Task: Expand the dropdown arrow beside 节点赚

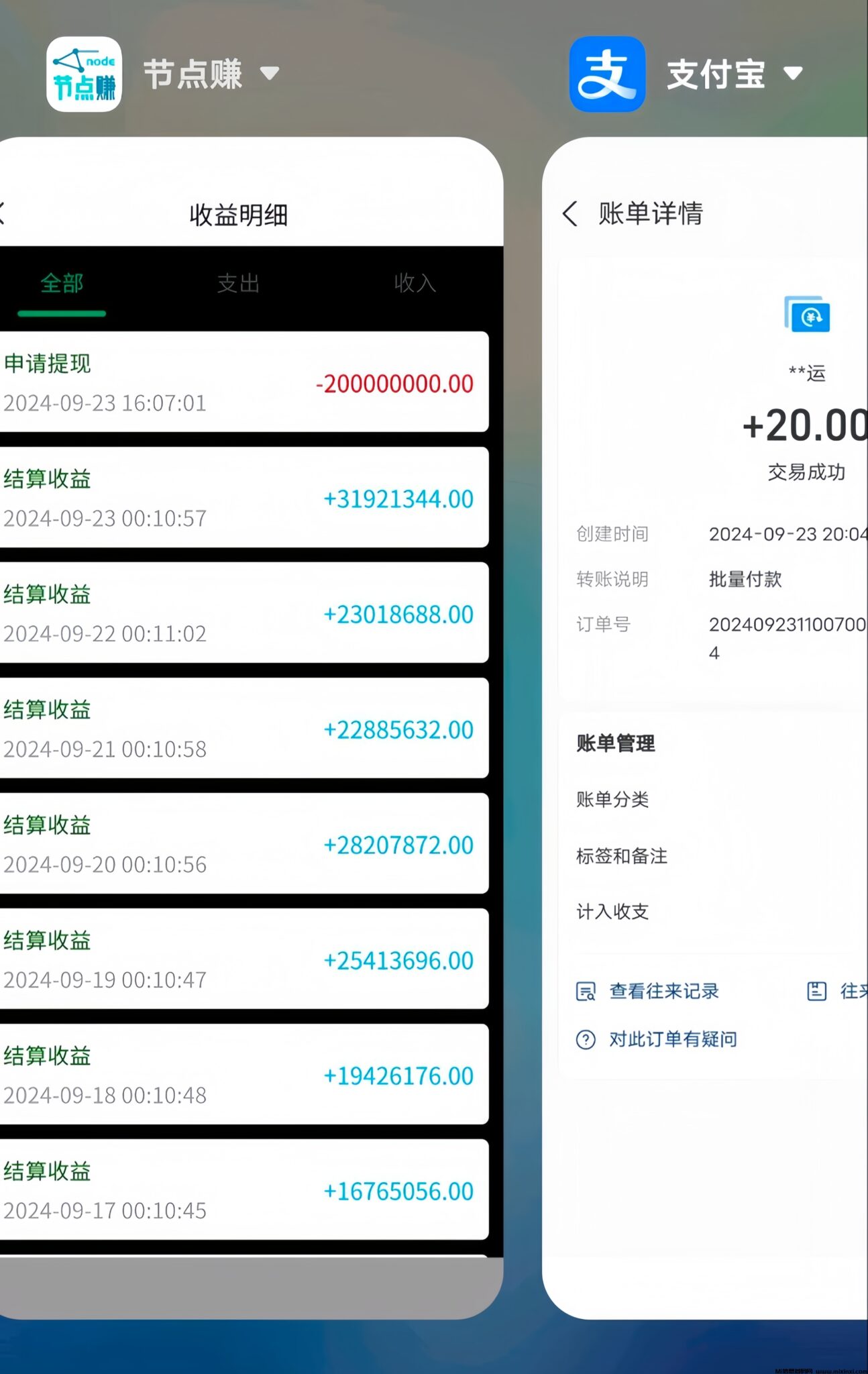Action: tap(270, 73)
